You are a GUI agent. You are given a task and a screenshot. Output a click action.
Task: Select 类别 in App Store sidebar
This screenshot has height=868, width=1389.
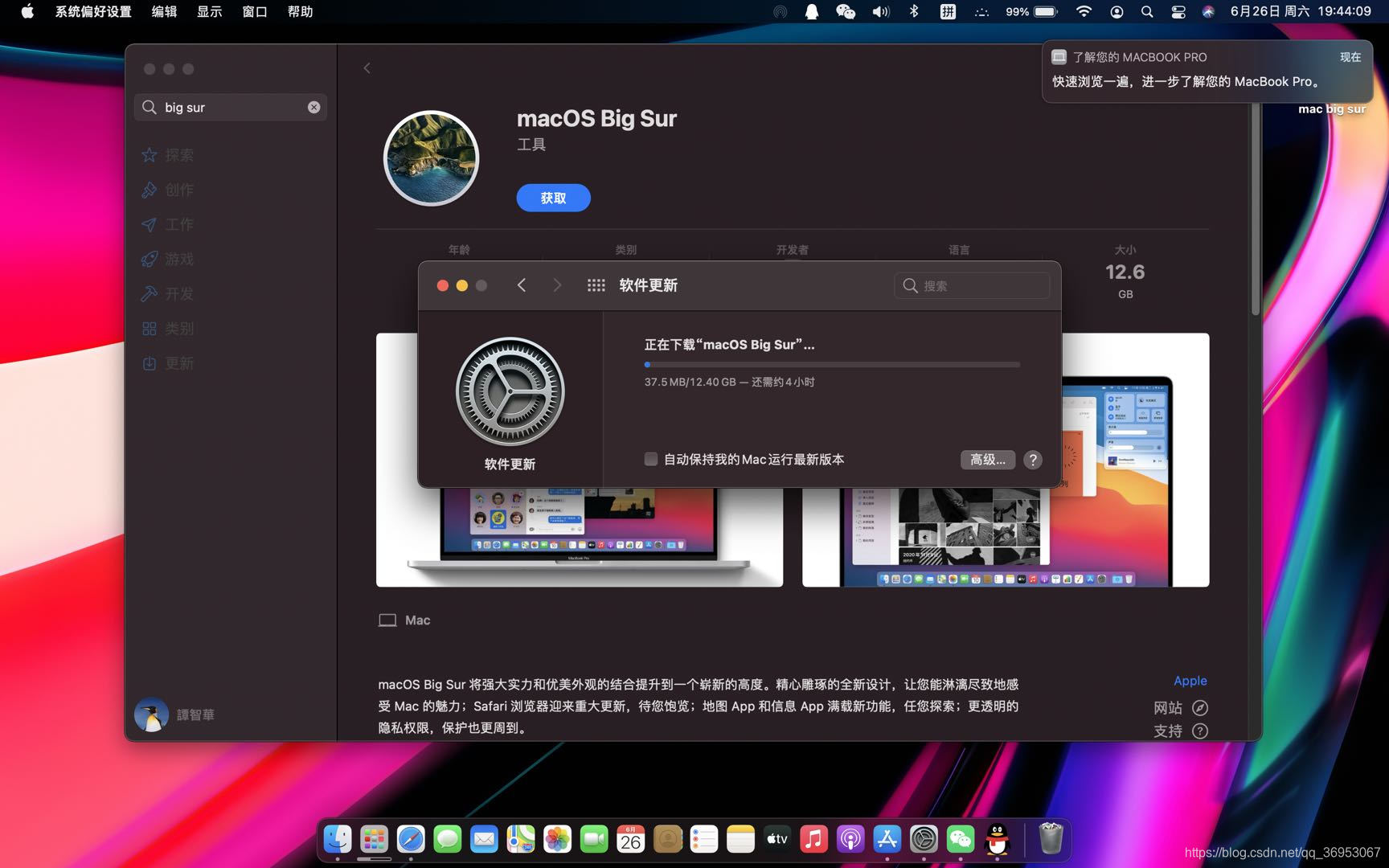(x=168, y=329)
